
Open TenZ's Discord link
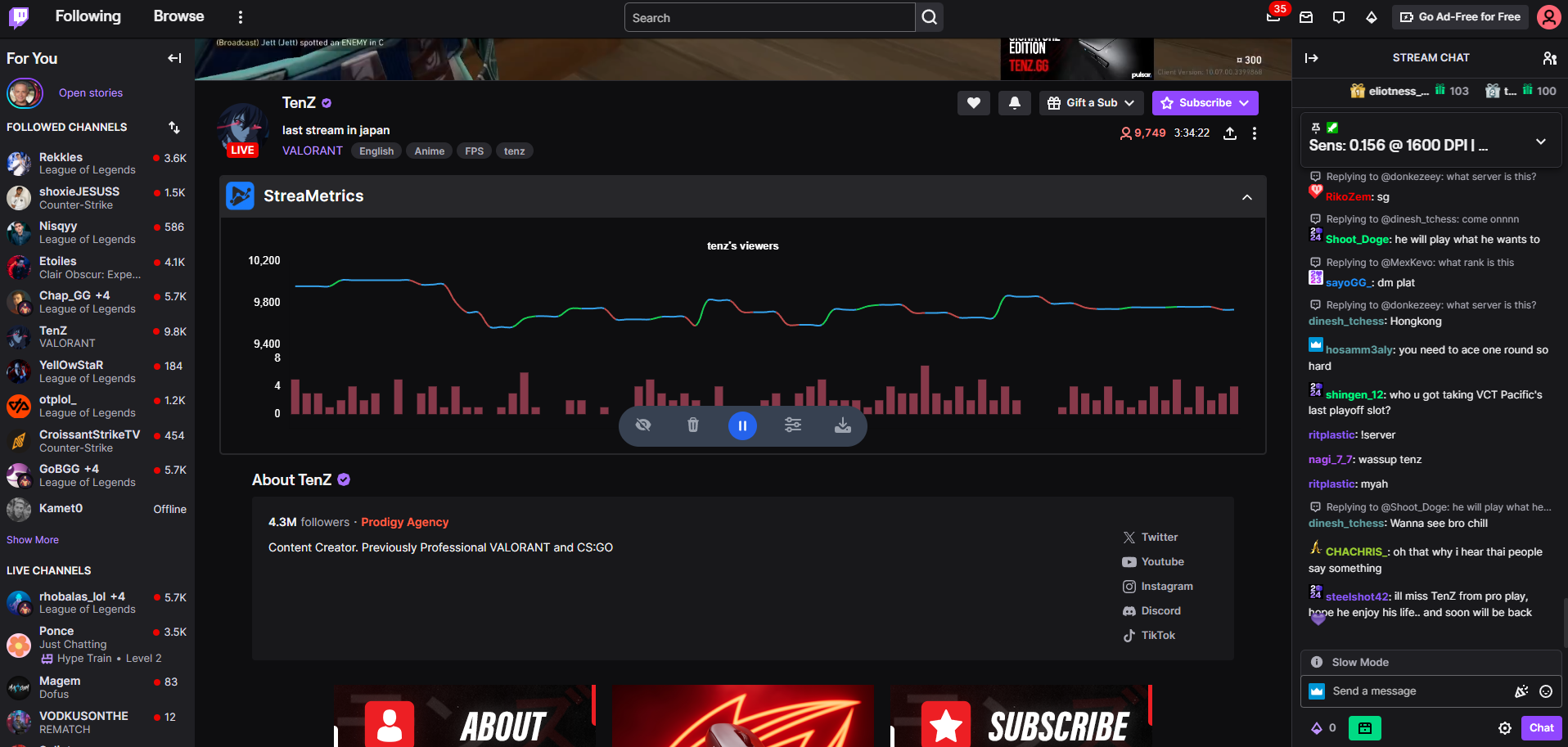coord(1151,611)
